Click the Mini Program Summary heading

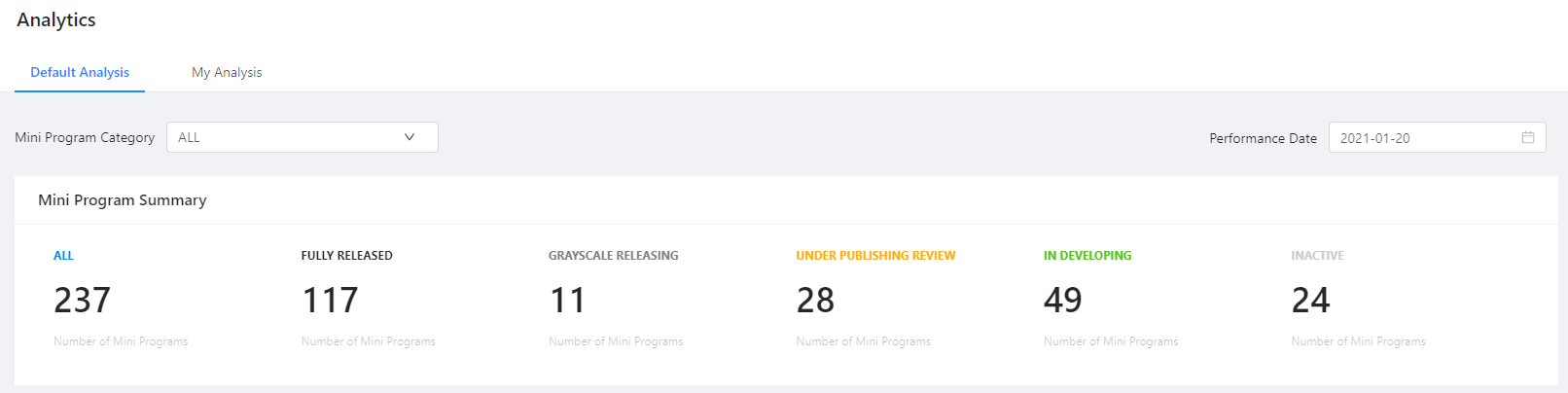click(x=123, y=200)
